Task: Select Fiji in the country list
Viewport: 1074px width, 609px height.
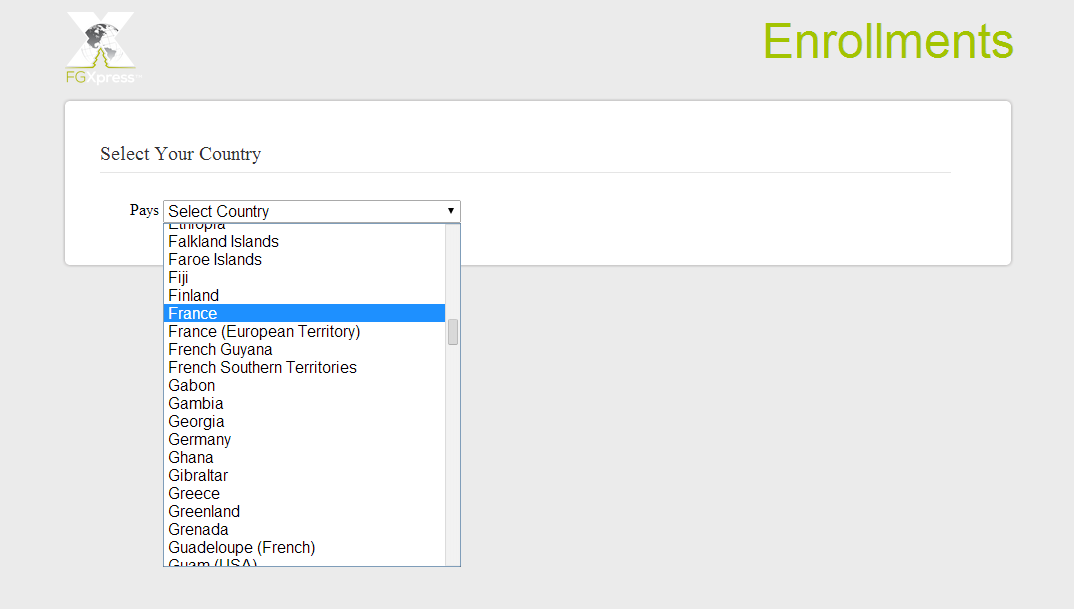Action: [x=304, y=277]
